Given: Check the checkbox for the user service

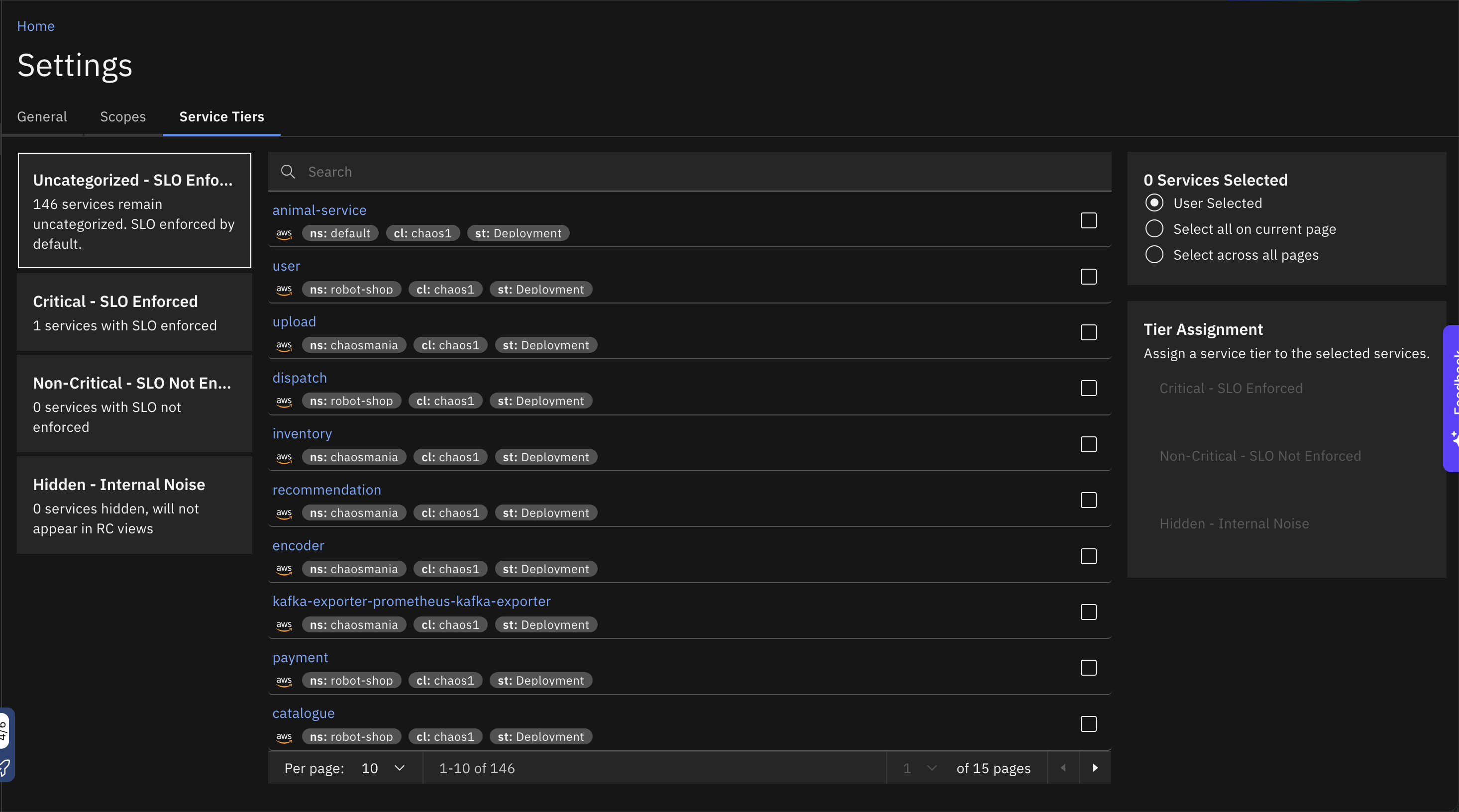Looking at the screenshot, I should coord(1089,277).
